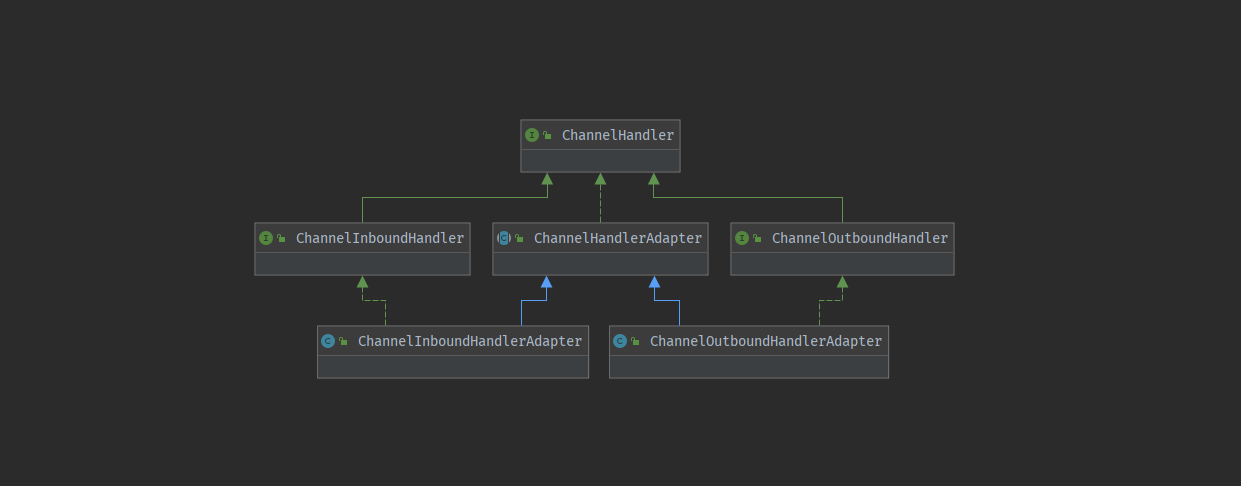Viewport: 1241px width, 486px height.
Task: Click the empty compartment under ChannelHandlerAdapter
Action: [x=600, y=263]
